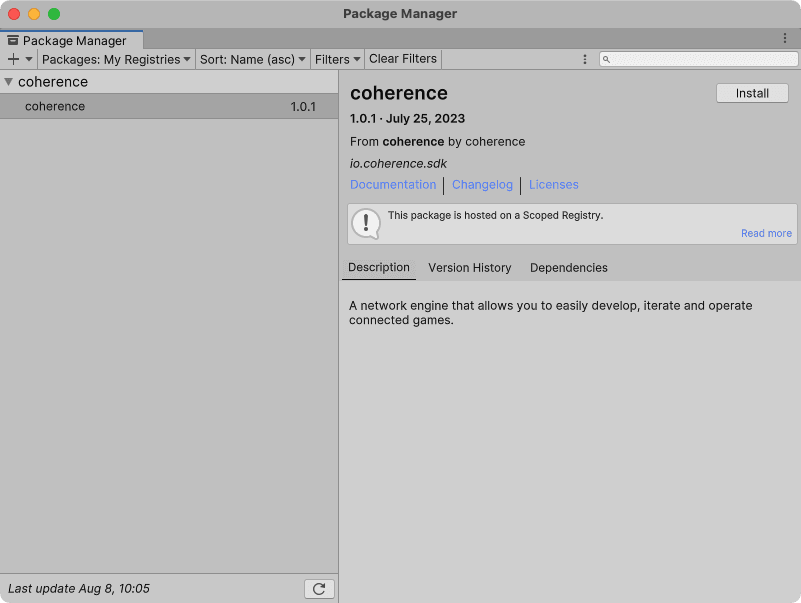The height and width of the screenshot is (603, 801).
Task: Switch to the Dependencies tab
Action: (568, 267)
